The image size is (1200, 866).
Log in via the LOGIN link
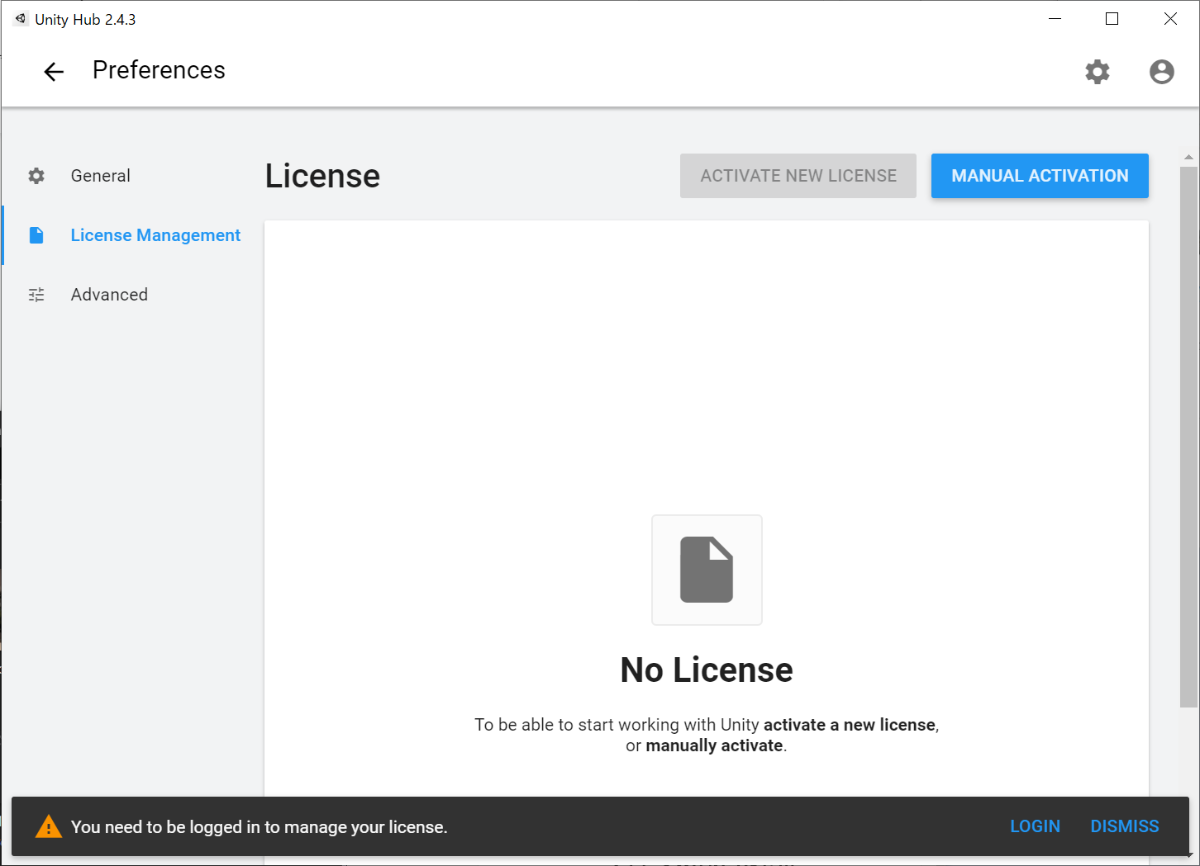1035,827
